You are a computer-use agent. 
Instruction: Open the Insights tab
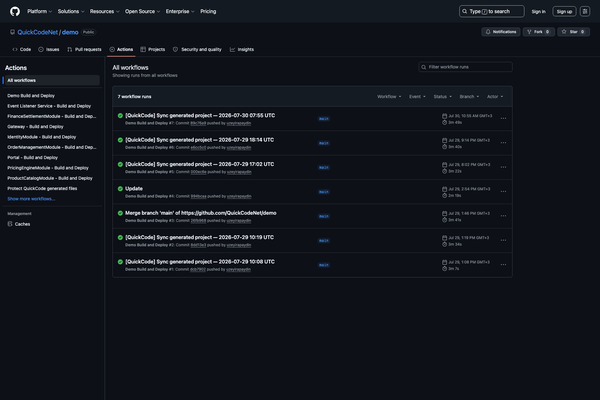point(242,49)
